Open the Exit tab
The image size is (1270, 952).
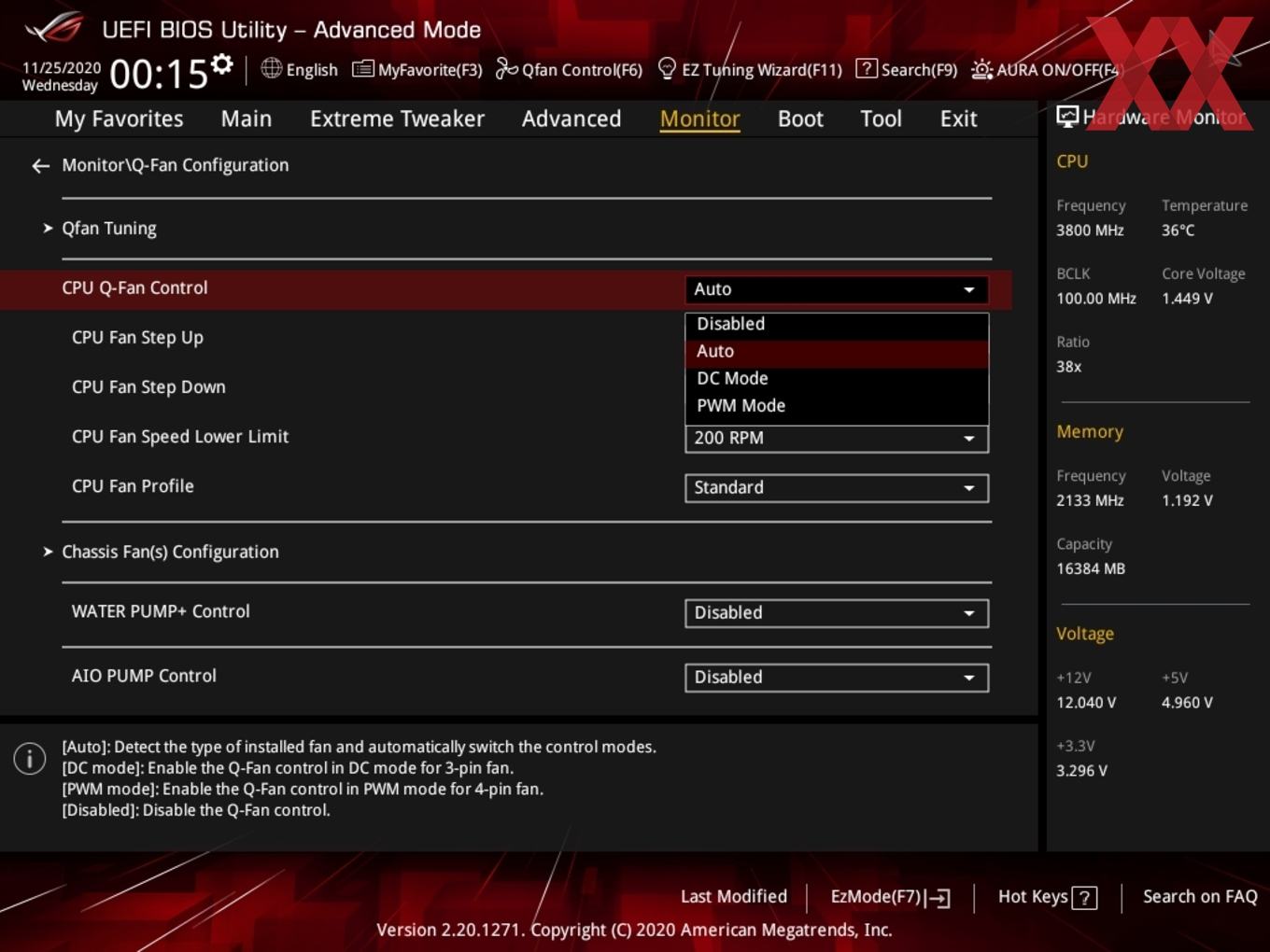(x=958, y=119)
